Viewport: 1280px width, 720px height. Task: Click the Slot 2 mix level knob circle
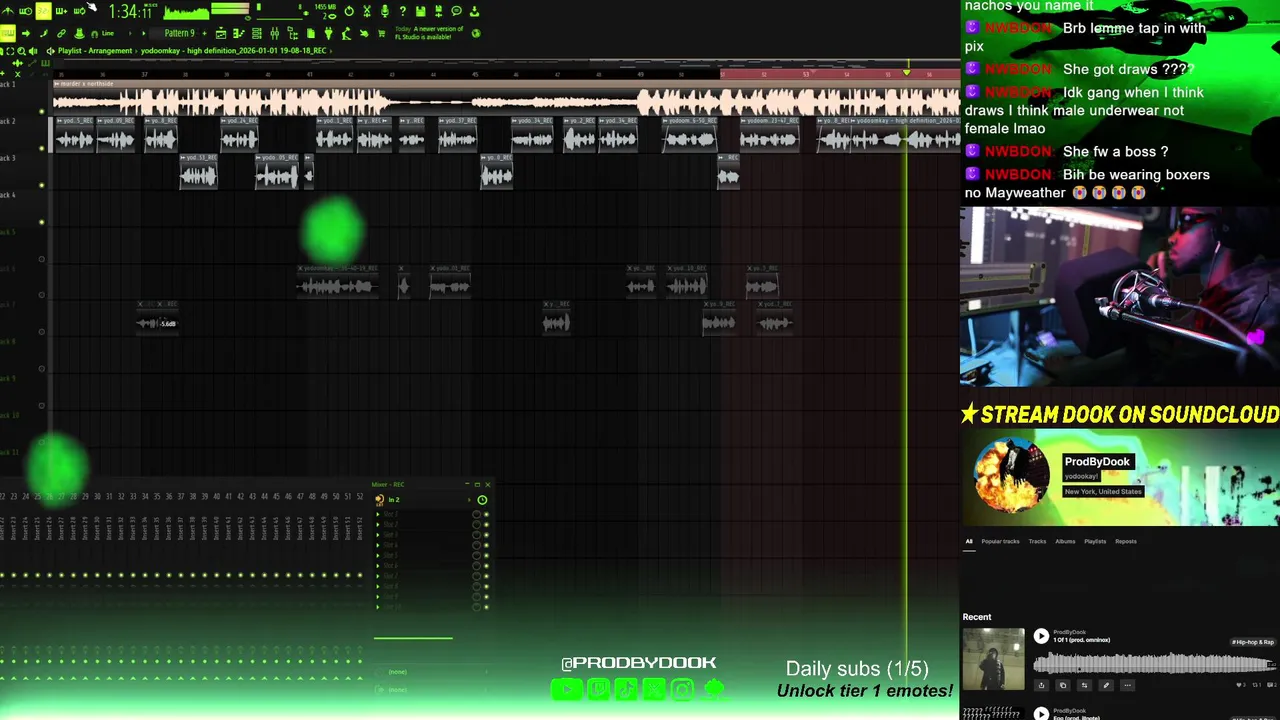pyautogui.click(x=476, y=525)
